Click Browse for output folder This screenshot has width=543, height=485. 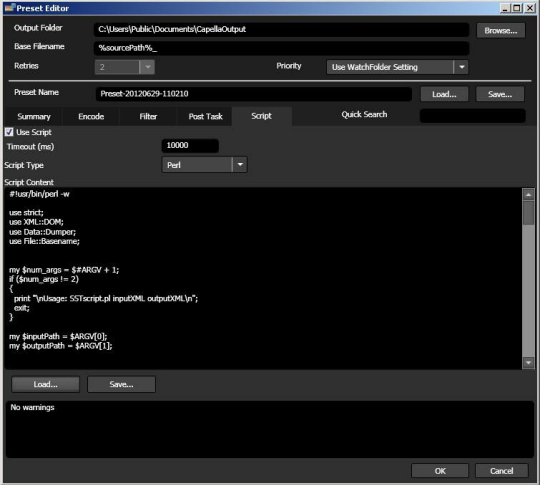point(501,30)
